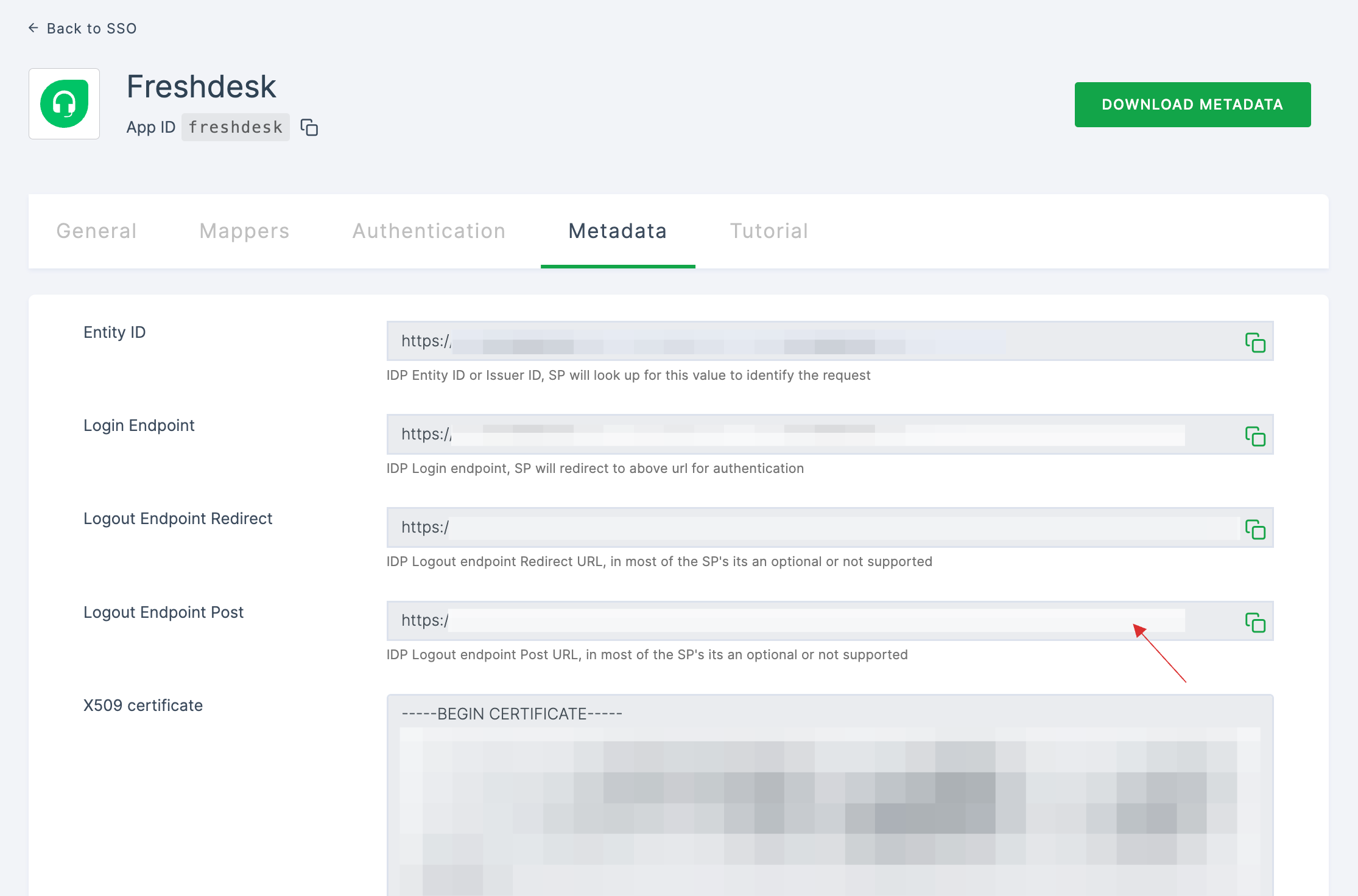The height and width of the screenshot is (896, 1358).
Task: Click the DOWNLOAD METADATA button
Action: coord(1193,104)
